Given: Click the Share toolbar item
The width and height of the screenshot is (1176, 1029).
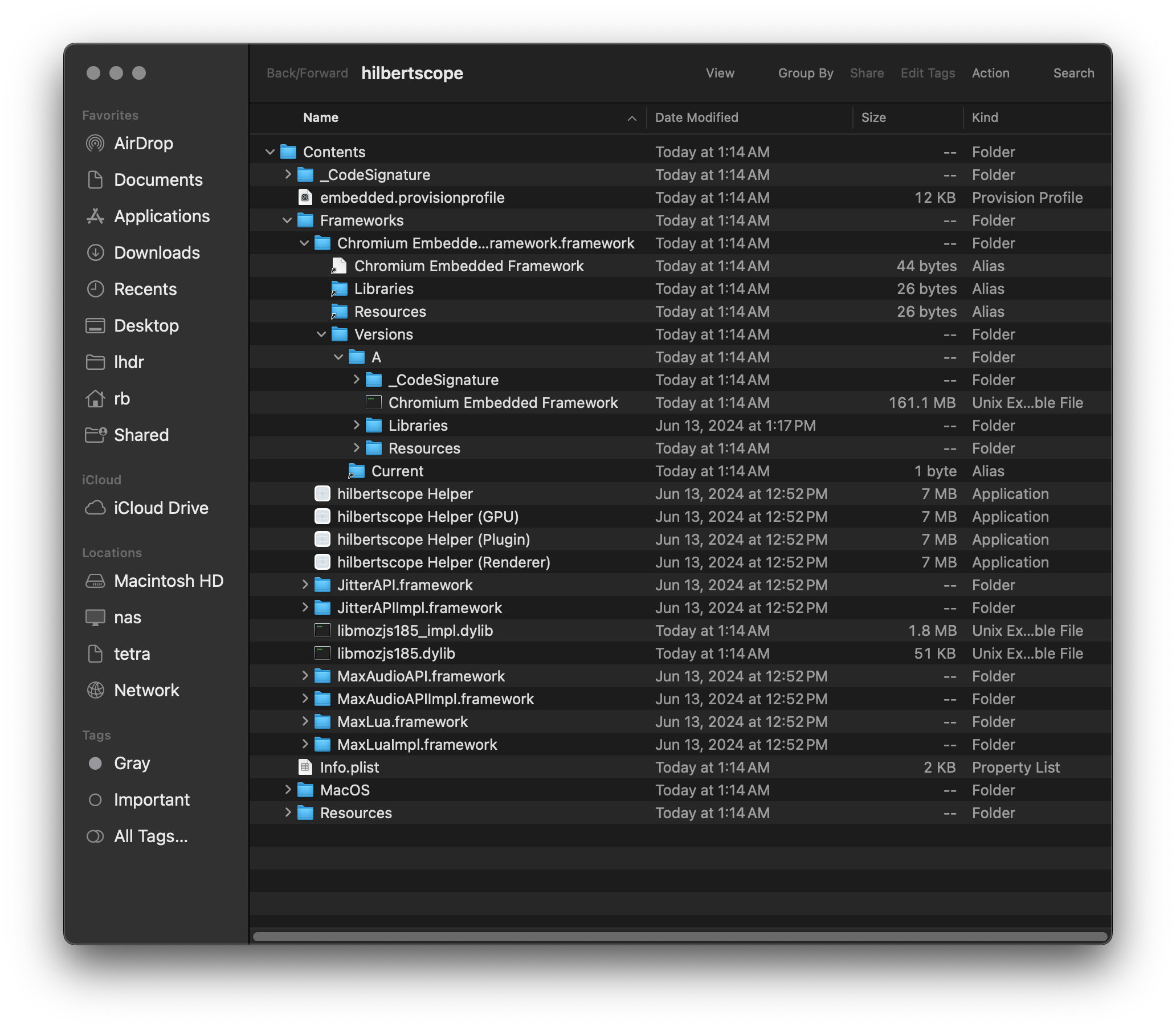Looking at the screenshot, I should point(867,73).
